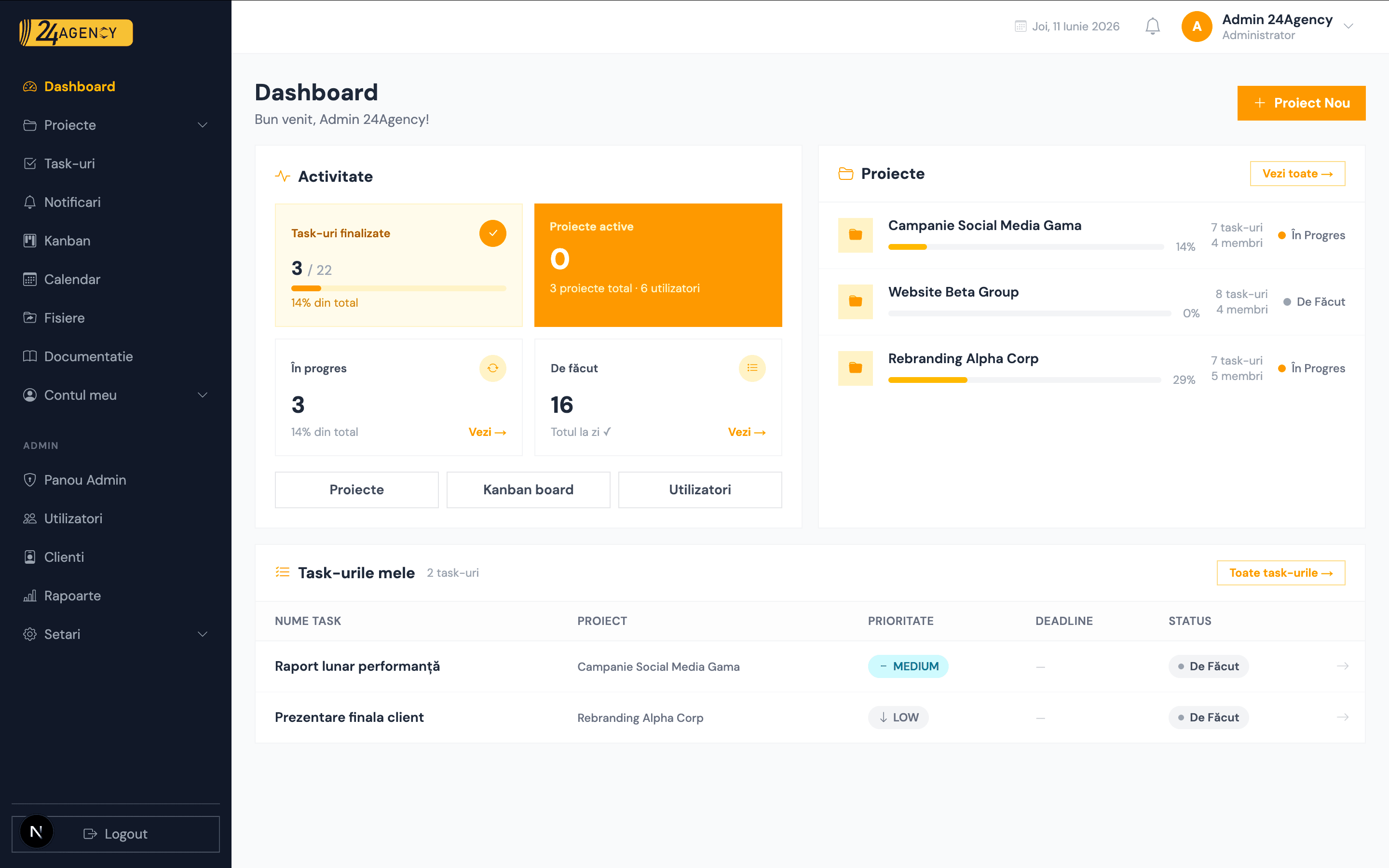The width and height of the screenshot is (1389, 868).
Task: Click the Proiecte quick button under Activitate
Action: click(x=356, y=489)
